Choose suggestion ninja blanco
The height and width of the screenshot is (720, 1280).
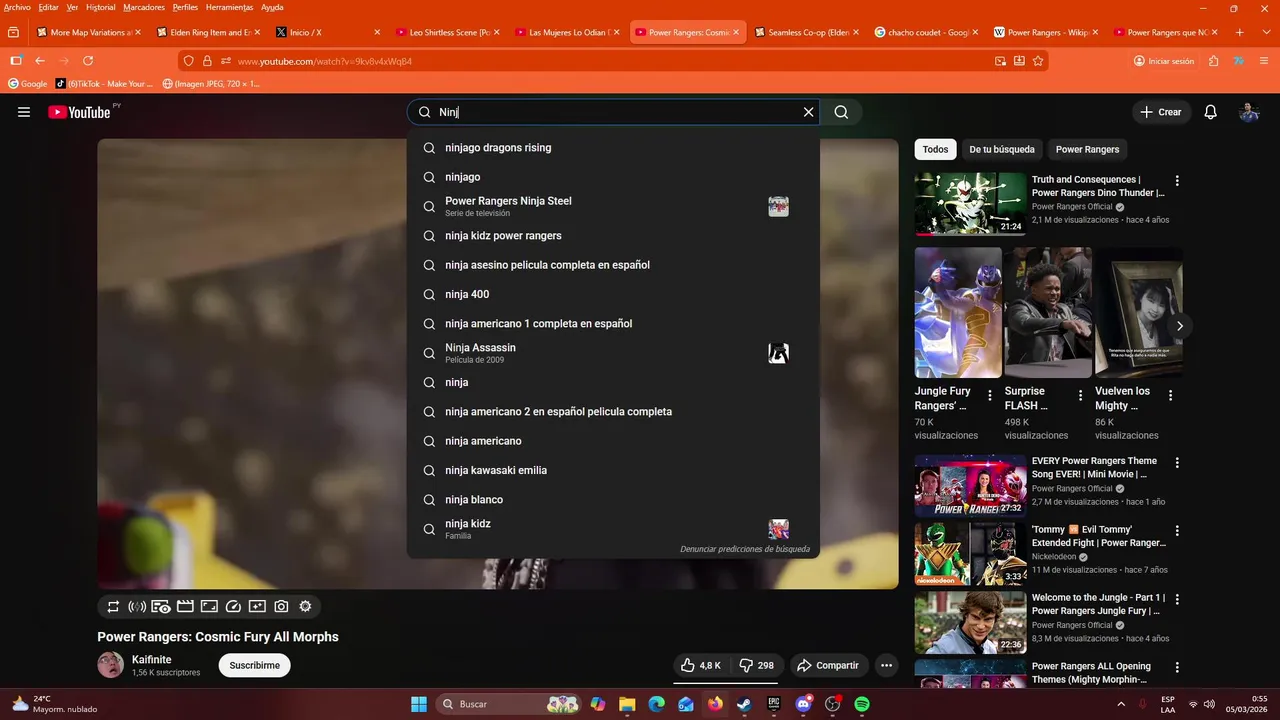tap(613, 500)
